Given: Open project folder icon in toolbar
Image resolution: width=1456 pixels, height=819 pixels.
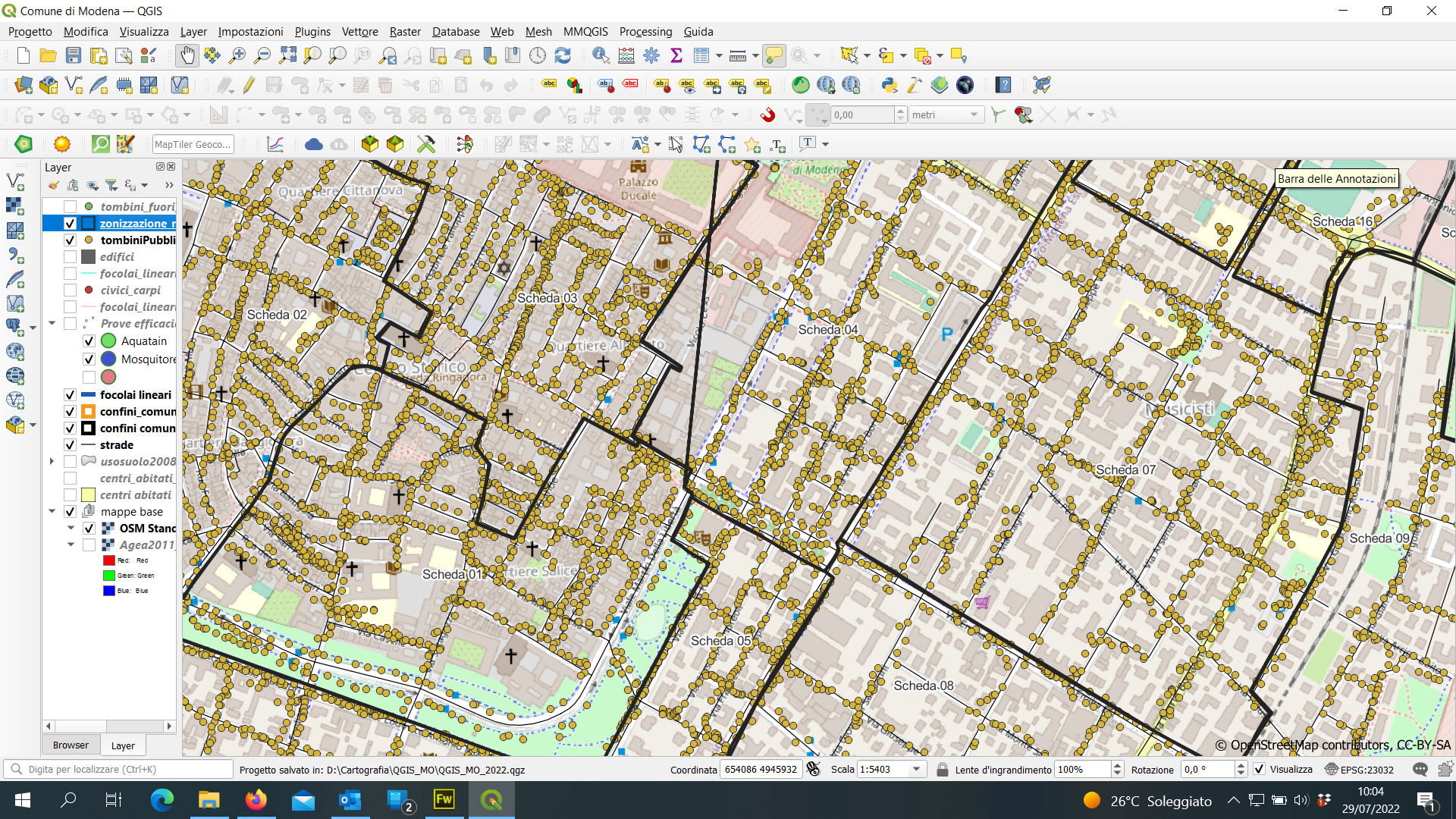Looking at the screenshot, I should [x=48, y=55].
